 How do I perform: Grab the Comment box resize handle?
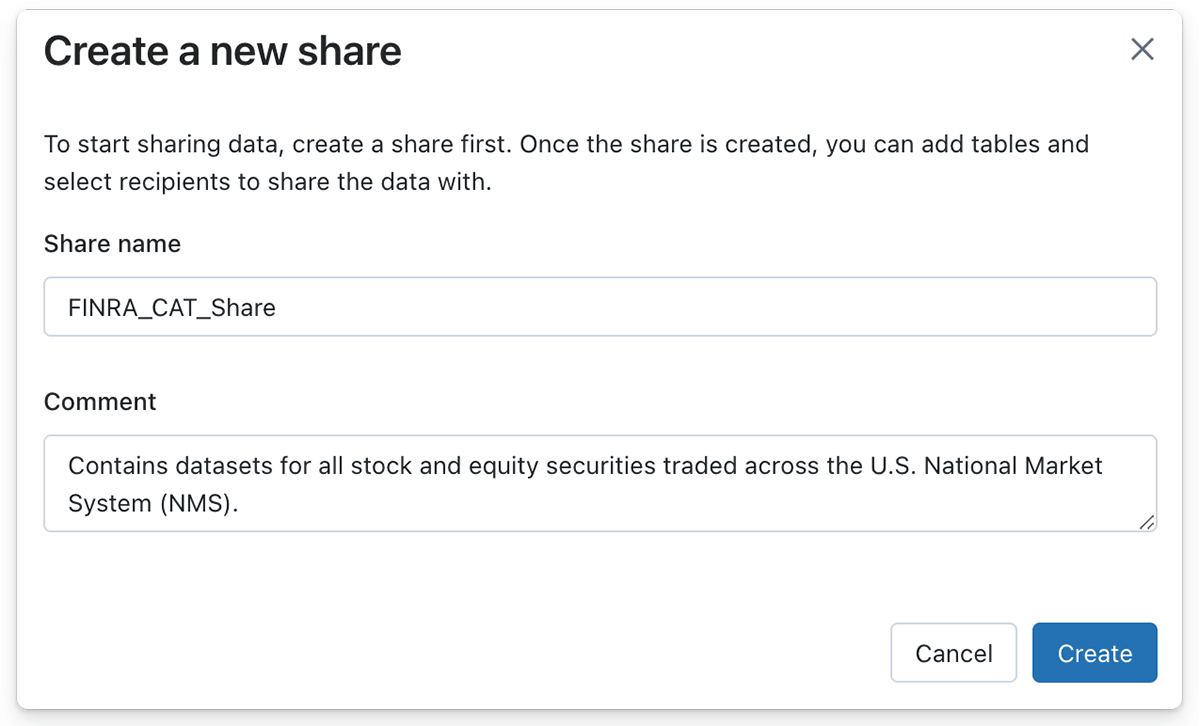[1146, 522]
